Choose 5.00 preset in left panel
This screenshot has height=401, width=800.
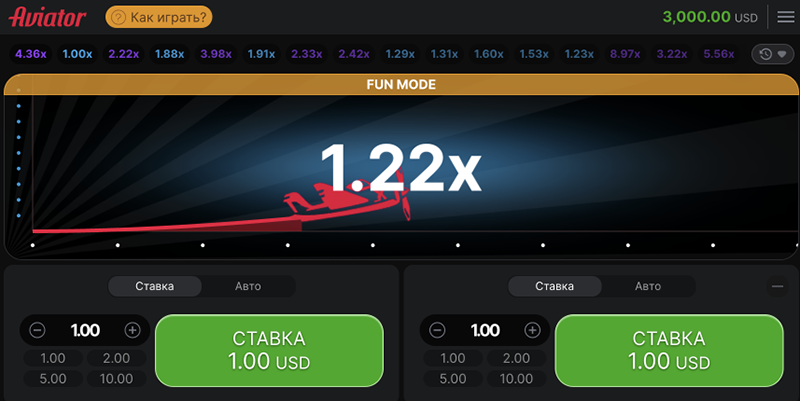point(53,379)
